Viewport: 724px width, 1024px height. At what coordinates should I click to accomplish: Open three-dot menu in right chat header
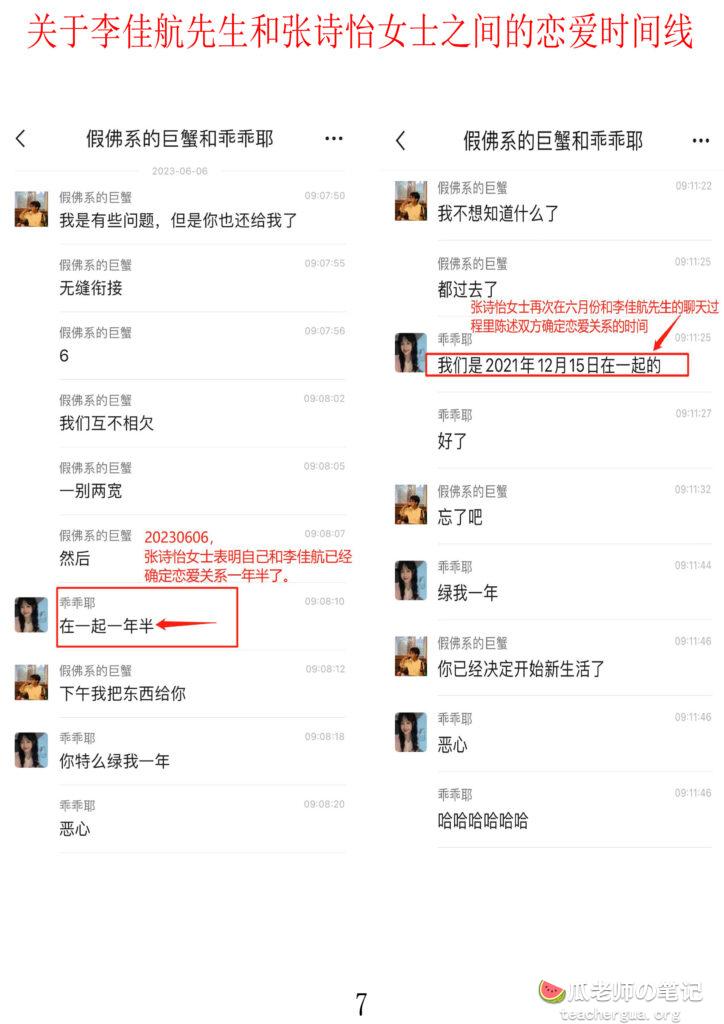click(x=700, y=140)
